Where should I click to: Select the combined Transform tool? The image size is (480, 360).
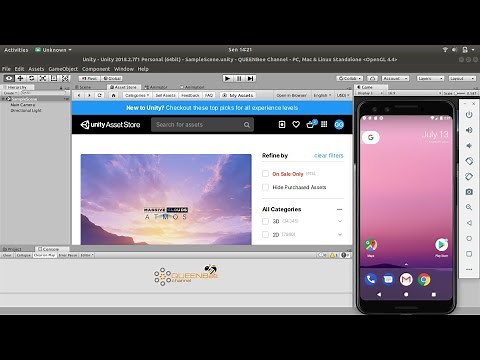point(65,78)
